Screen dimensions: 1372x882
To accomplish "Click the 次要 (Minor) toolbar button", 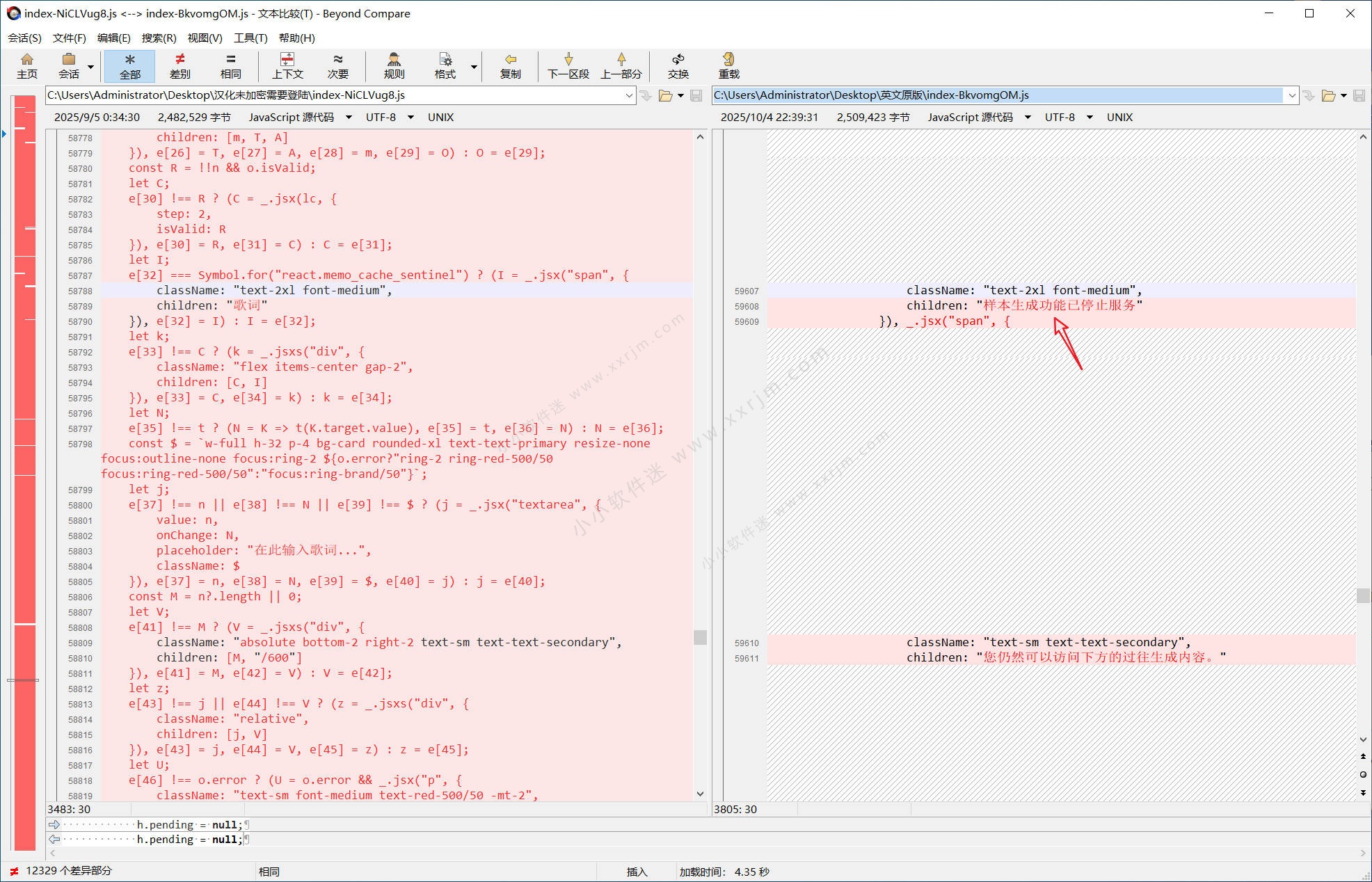I will point(337,65).
